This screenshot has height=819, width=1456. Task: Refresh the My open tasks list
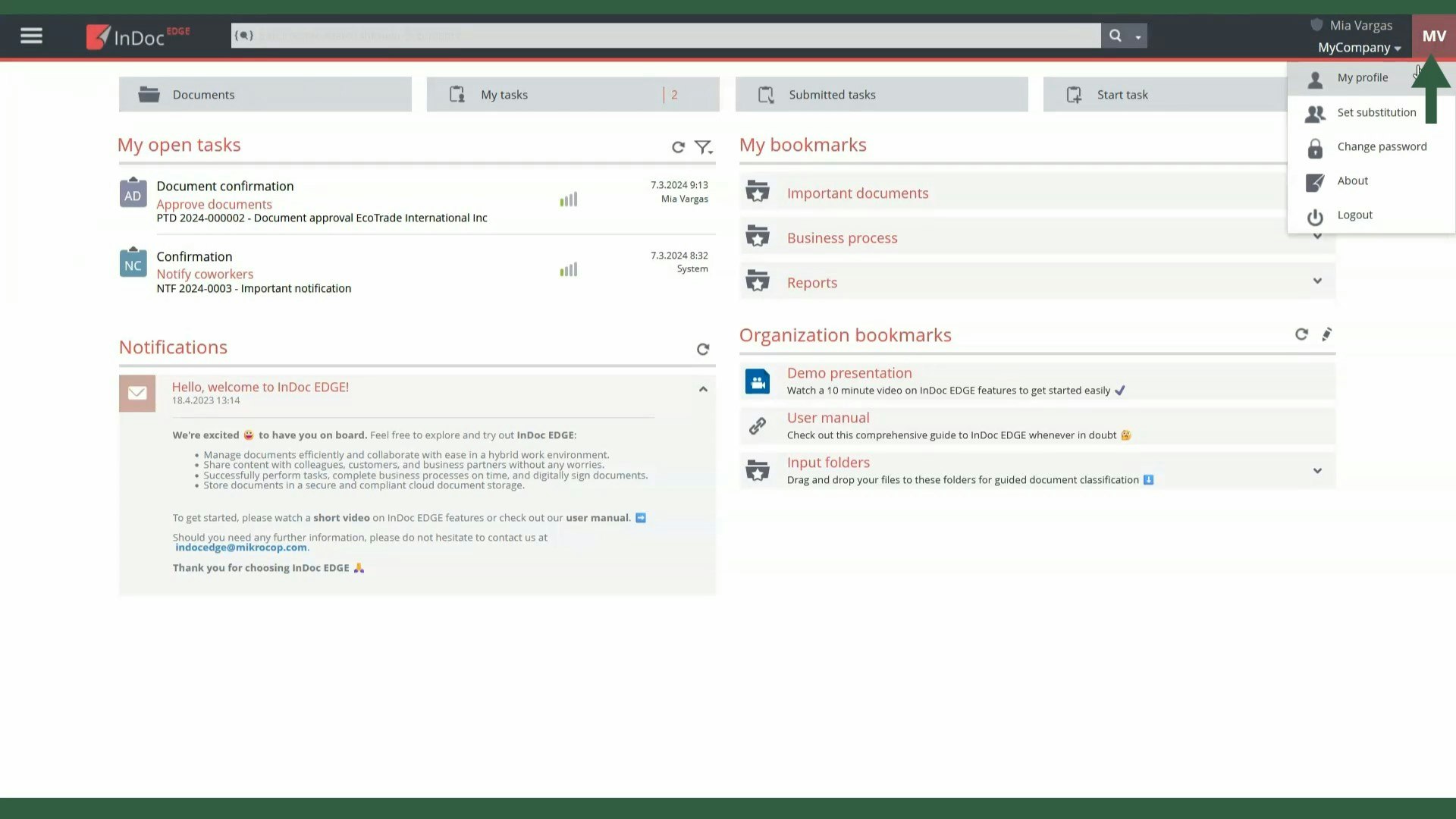tap(678, 147)
